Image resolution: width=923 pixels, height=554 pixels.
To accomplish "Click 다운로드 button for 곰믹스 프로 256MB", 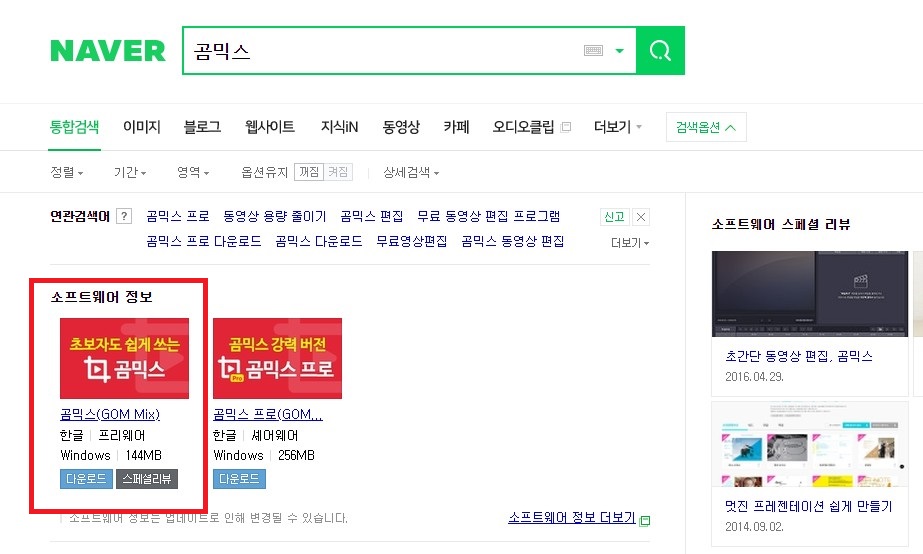I will (239, 479).
